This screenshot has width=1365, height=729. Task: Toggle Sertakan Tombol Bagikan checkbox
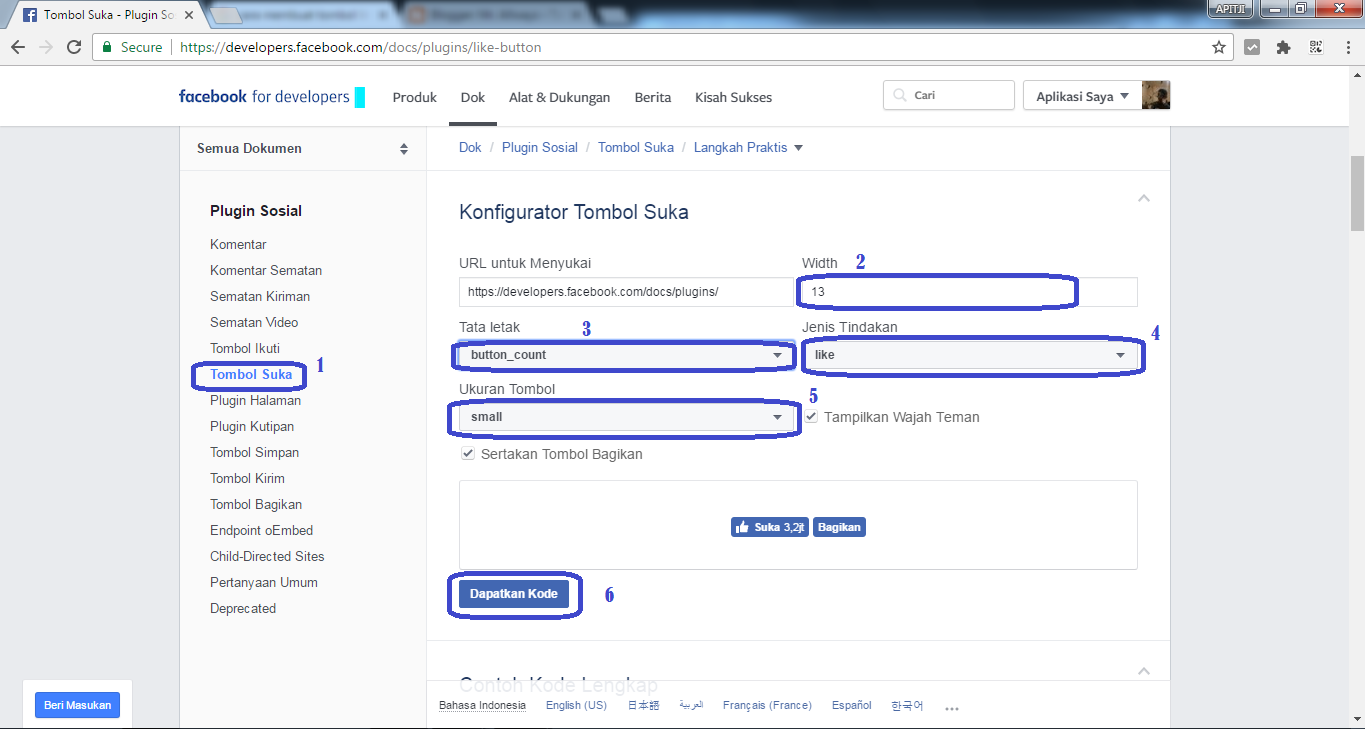point(467,454)
